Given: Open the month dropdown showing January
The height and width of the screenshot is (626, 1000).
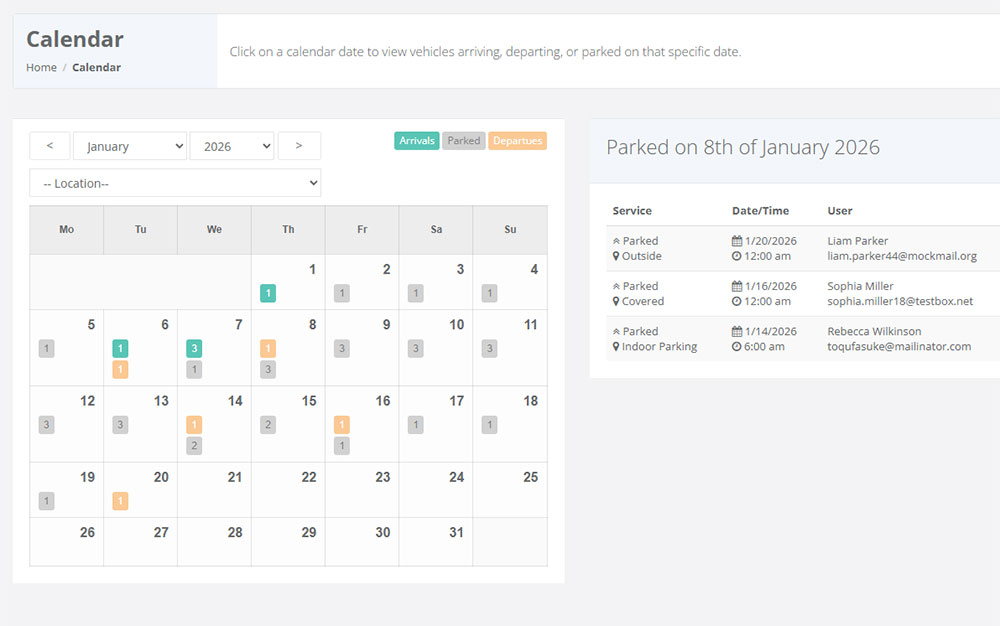Looking at the screenshot, I should click(x=130, y=145).
